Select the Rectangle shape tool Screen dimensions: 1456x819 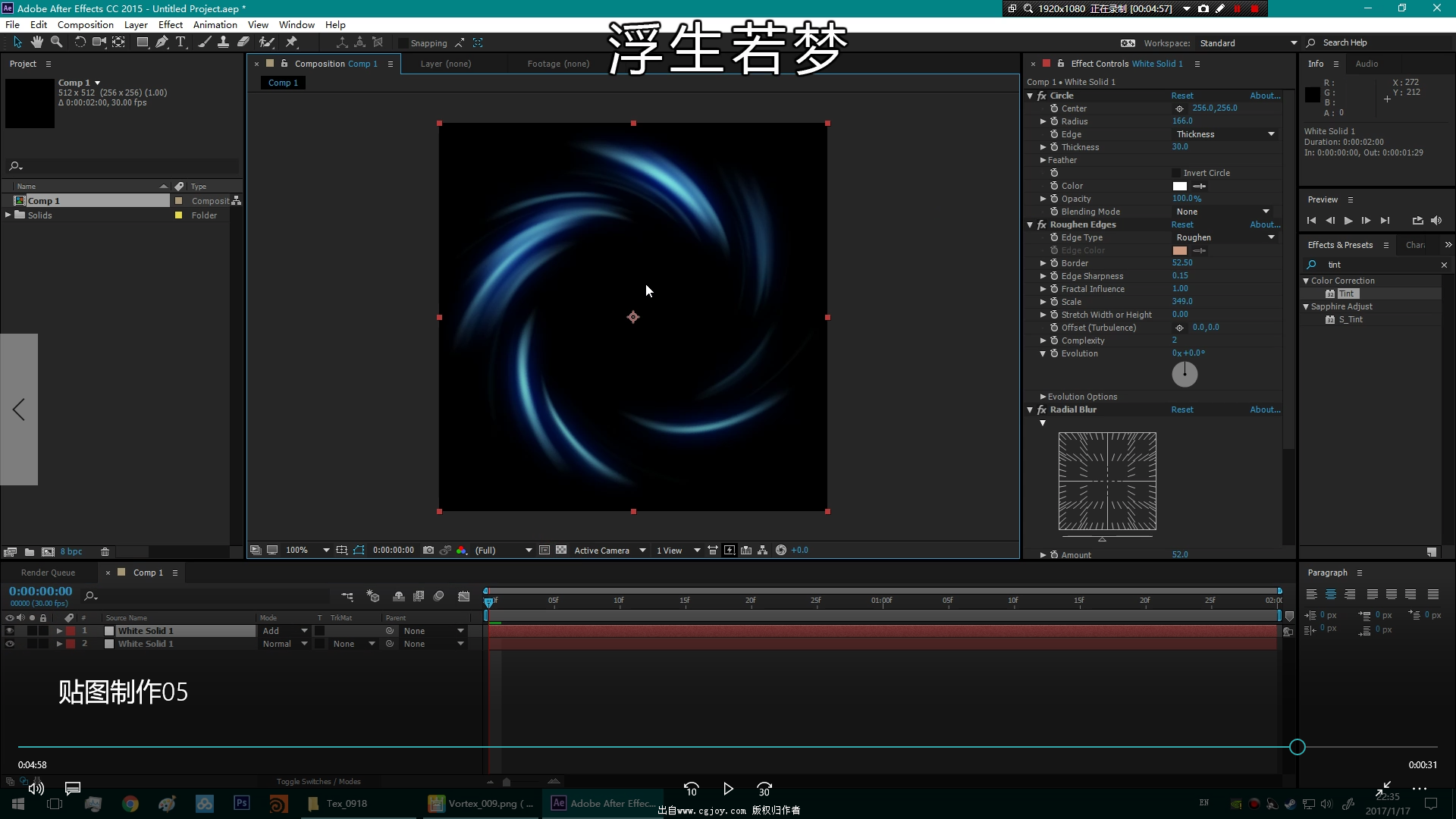click(x=143, y=42)
